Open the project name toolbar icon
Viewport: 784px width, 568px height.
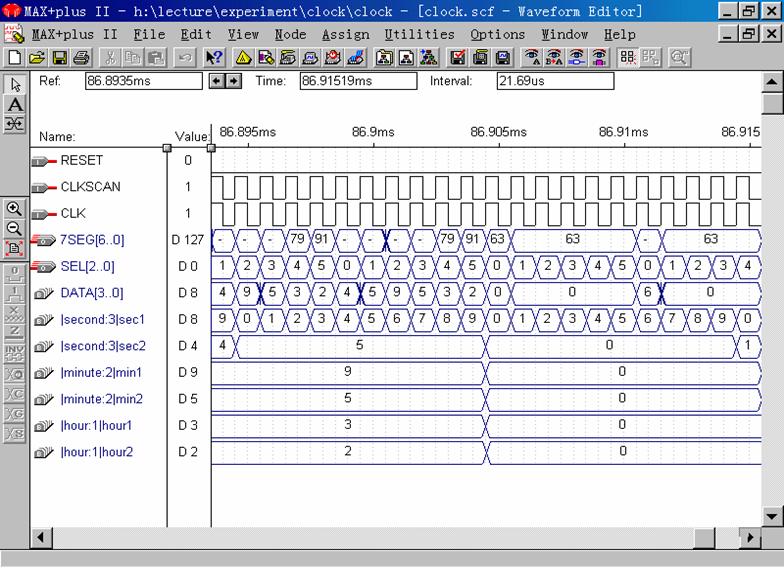pyautogui.click(x=384, y=58)
